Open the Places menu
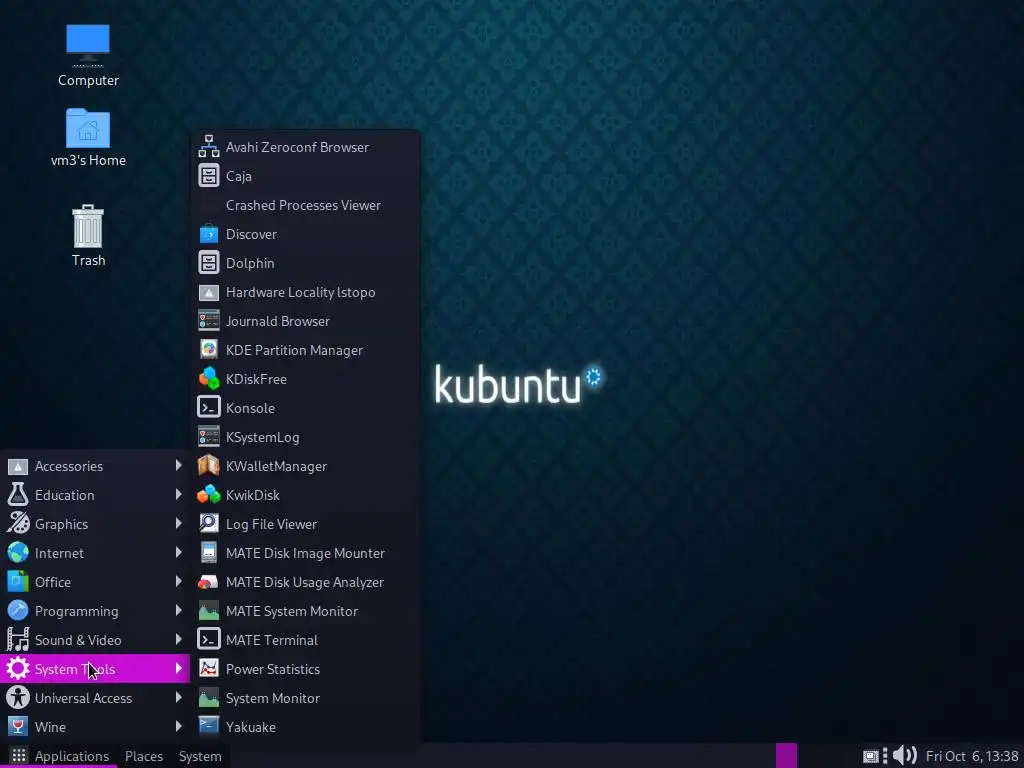Viewport: 1024px width, 768px height. point(144,756)
